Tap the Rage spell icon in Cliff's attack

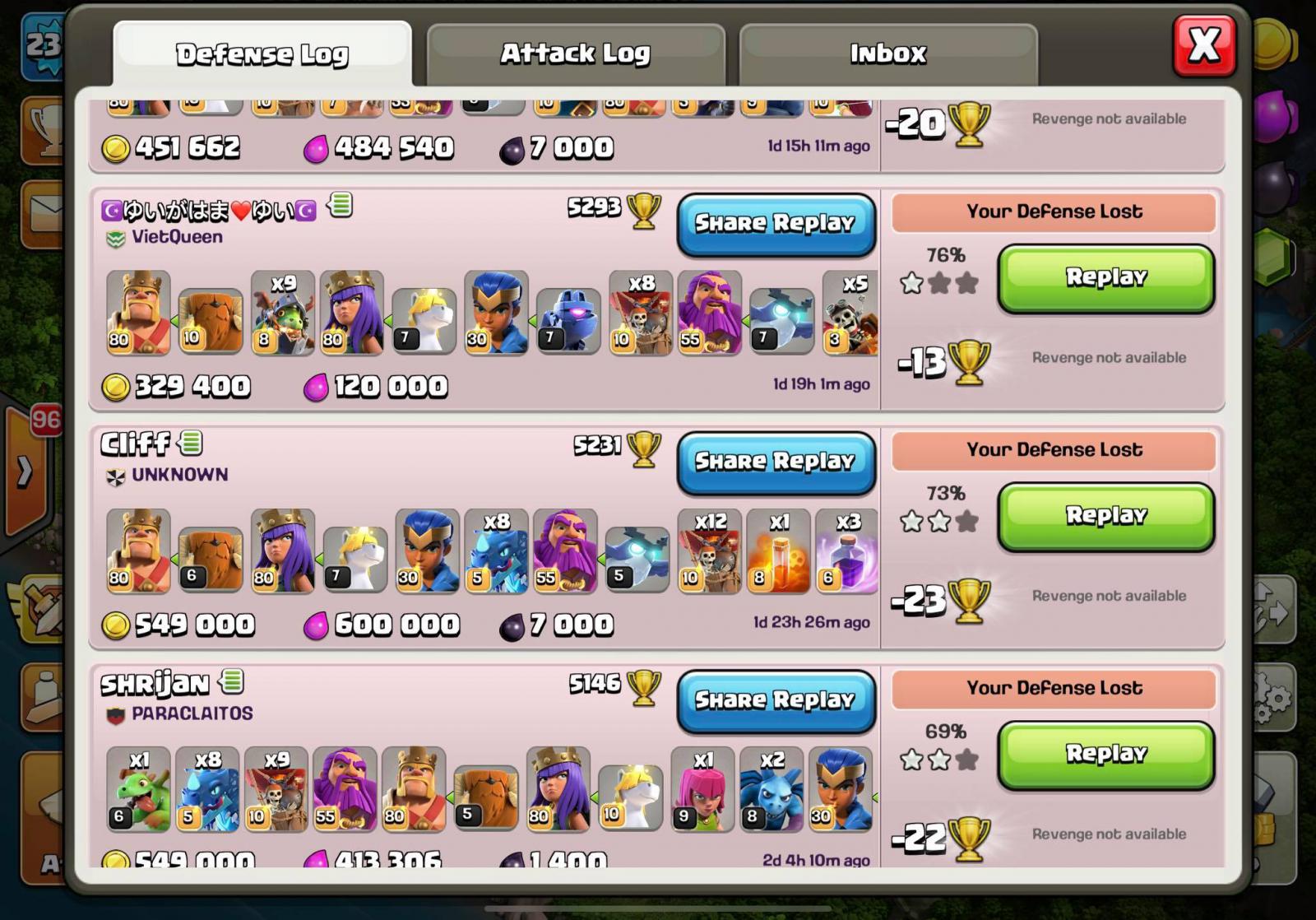point(778,551)
